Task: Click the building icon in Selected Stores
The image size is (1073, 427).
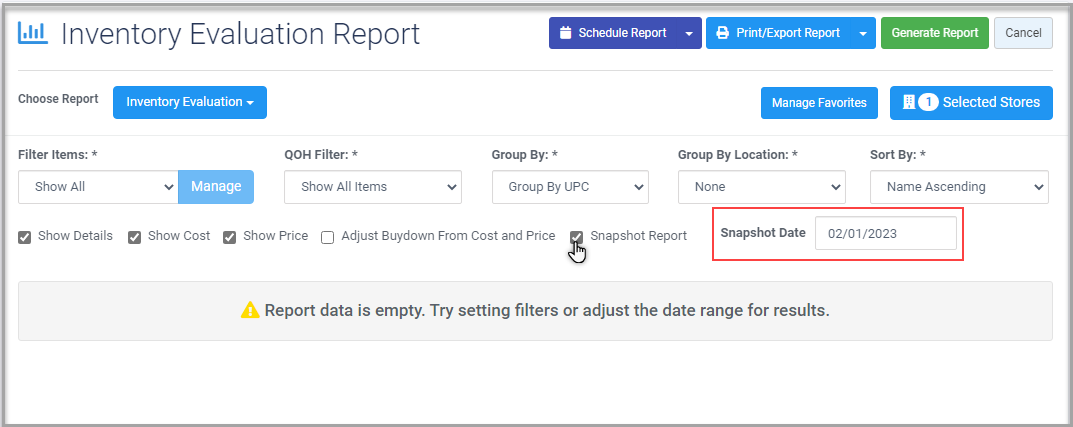Action: pos(909,103)
